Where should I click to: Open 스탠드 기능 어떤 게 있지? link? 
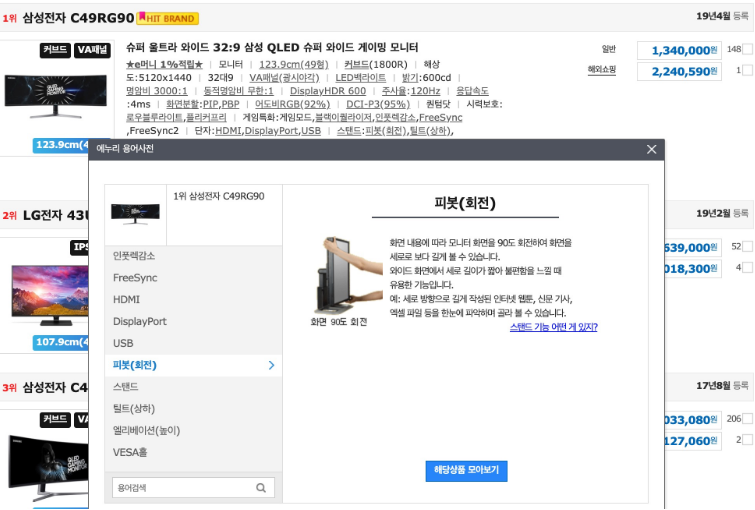[x=554, y=327]
